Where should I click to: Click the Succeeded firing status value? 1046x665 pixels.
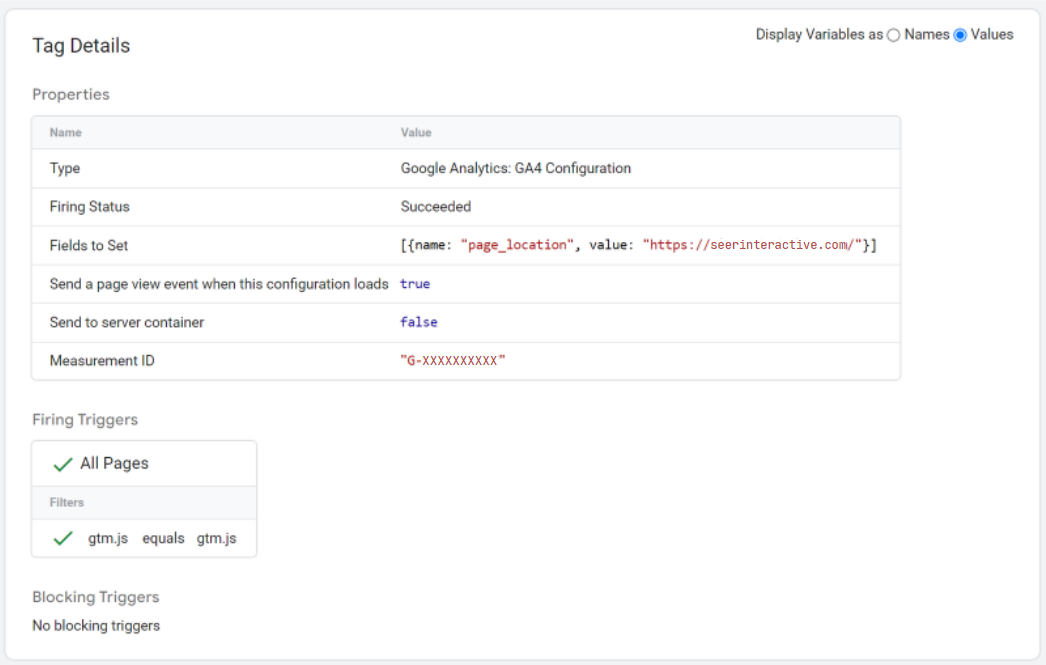tap(435, 207)
